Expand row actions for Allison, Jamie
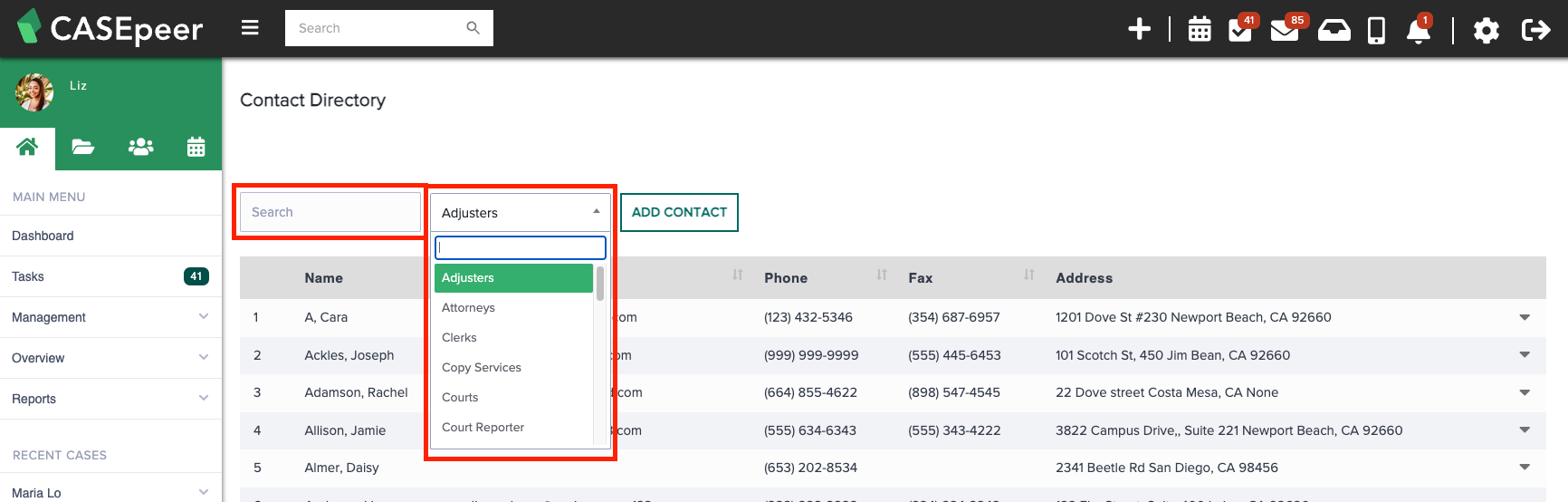The height and width of the screenshot is (502, 1568). pos(1525,430)
